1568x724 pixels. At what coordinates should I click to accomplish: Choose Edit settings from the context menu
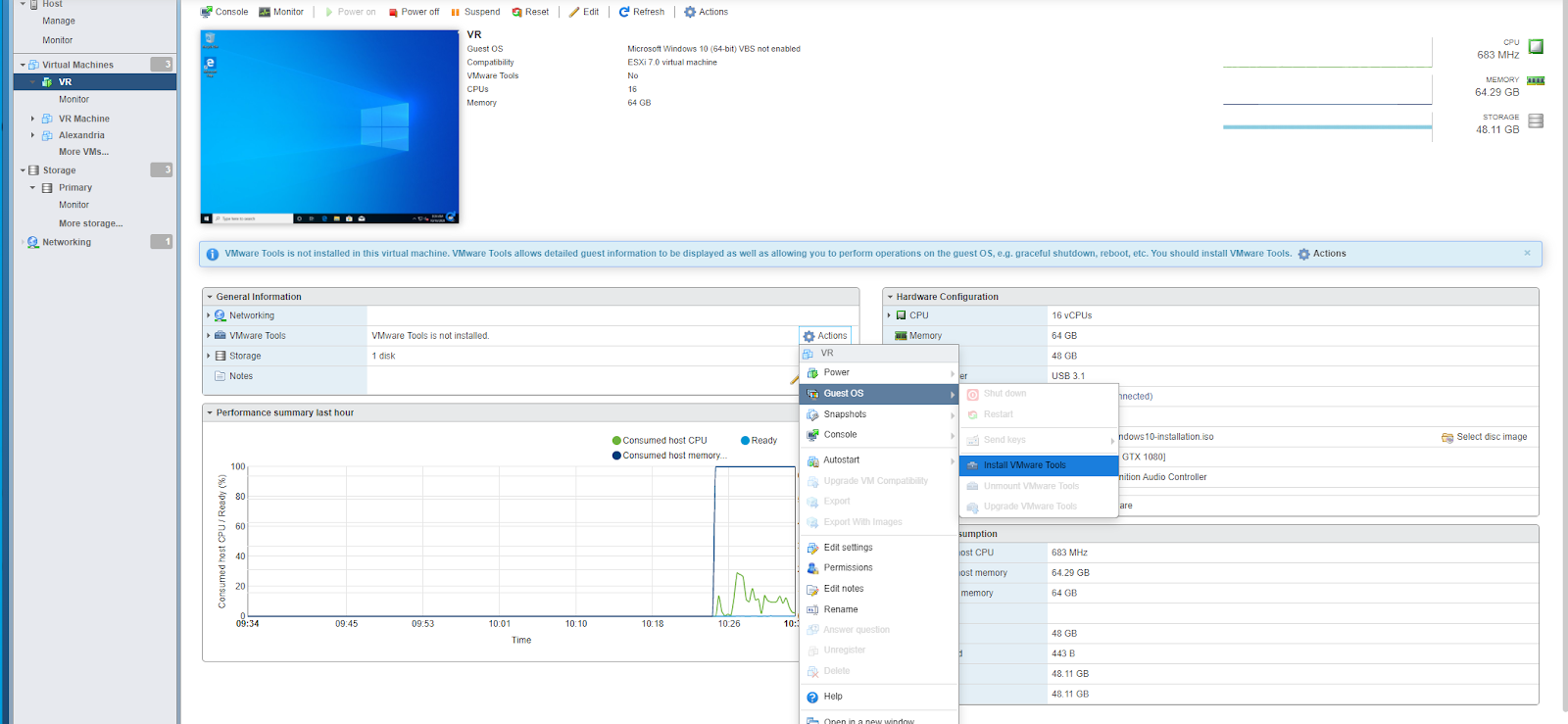coord(879,548)
